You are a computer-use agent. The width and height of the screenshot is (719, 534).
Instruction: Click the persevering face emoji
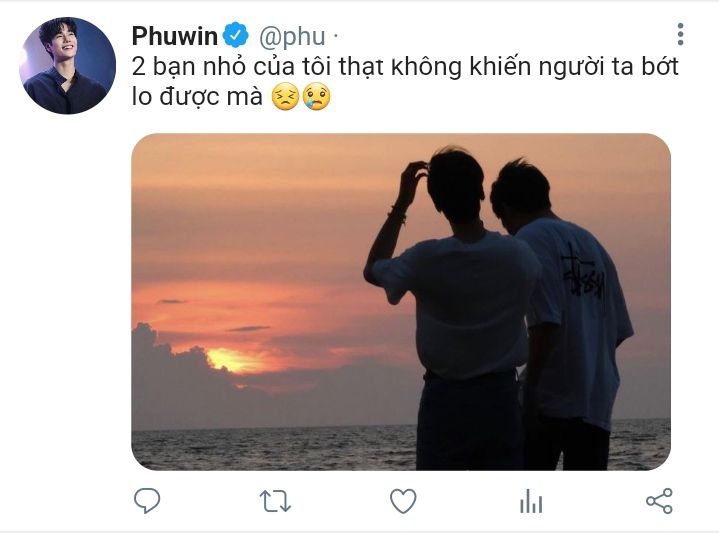[x=285, y=97]
